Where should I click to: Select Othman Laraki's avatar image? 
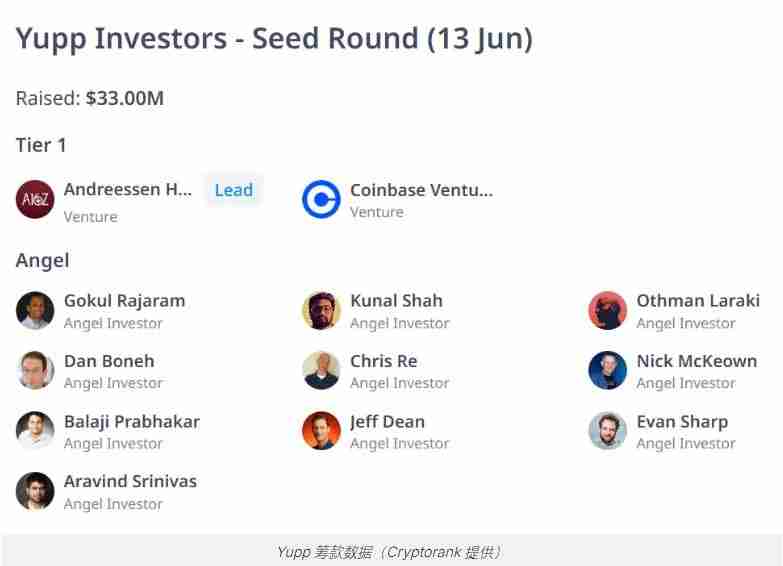(607, 311)
